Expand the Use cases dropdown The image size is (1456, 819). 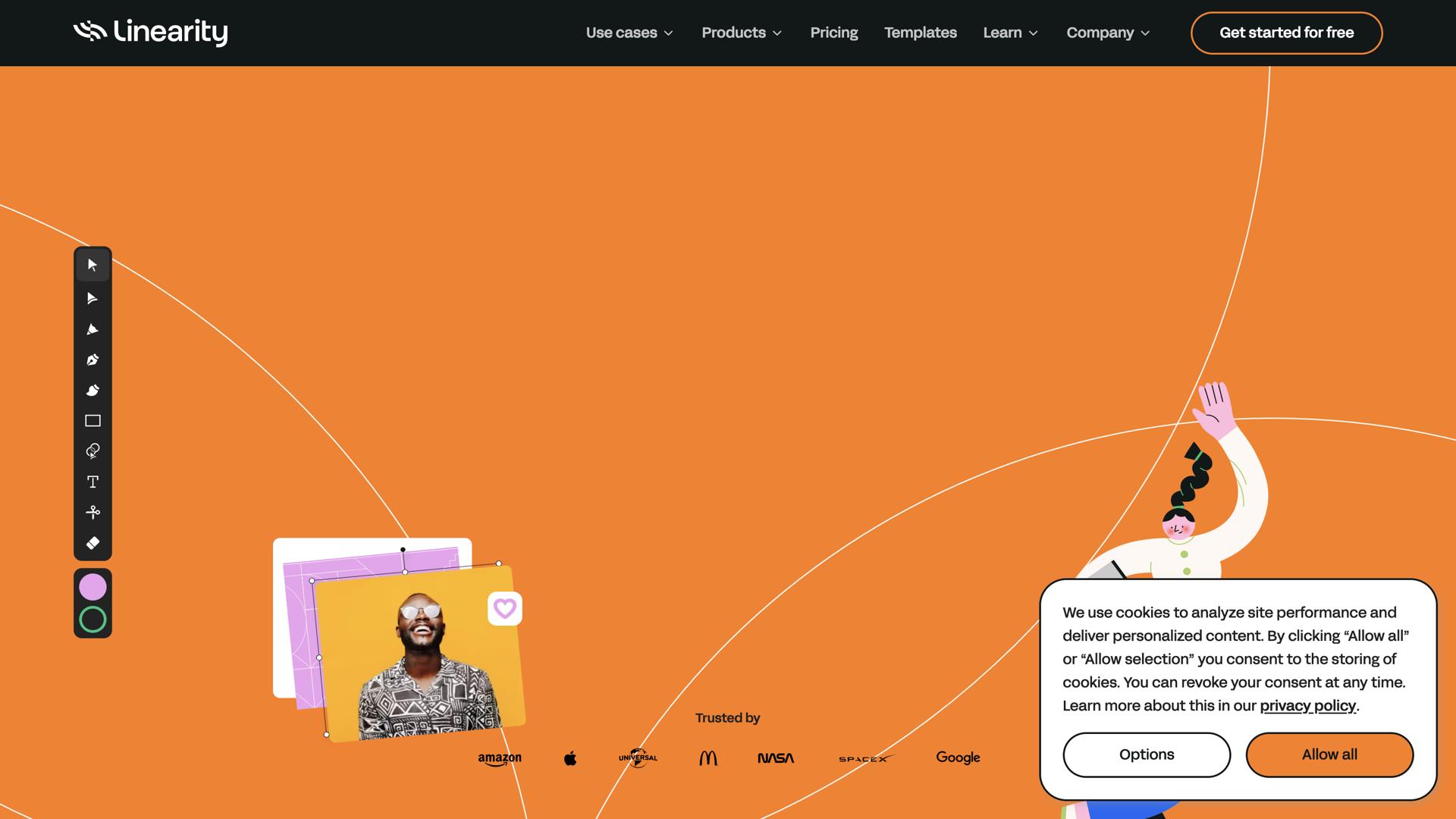tap(629, 33)
